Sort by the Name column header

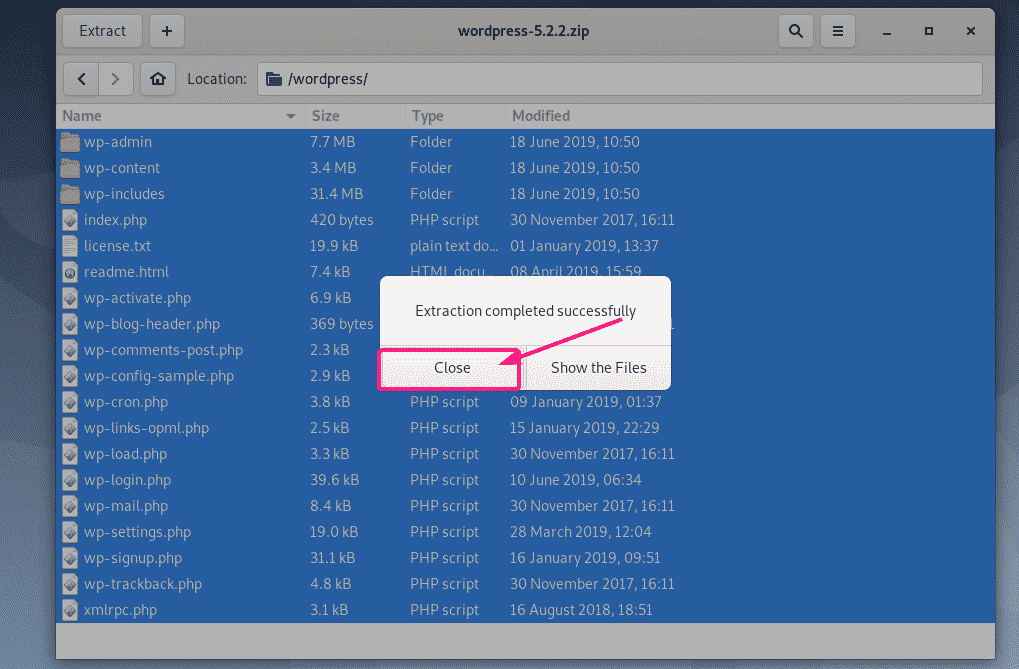[x=179, y=116]
